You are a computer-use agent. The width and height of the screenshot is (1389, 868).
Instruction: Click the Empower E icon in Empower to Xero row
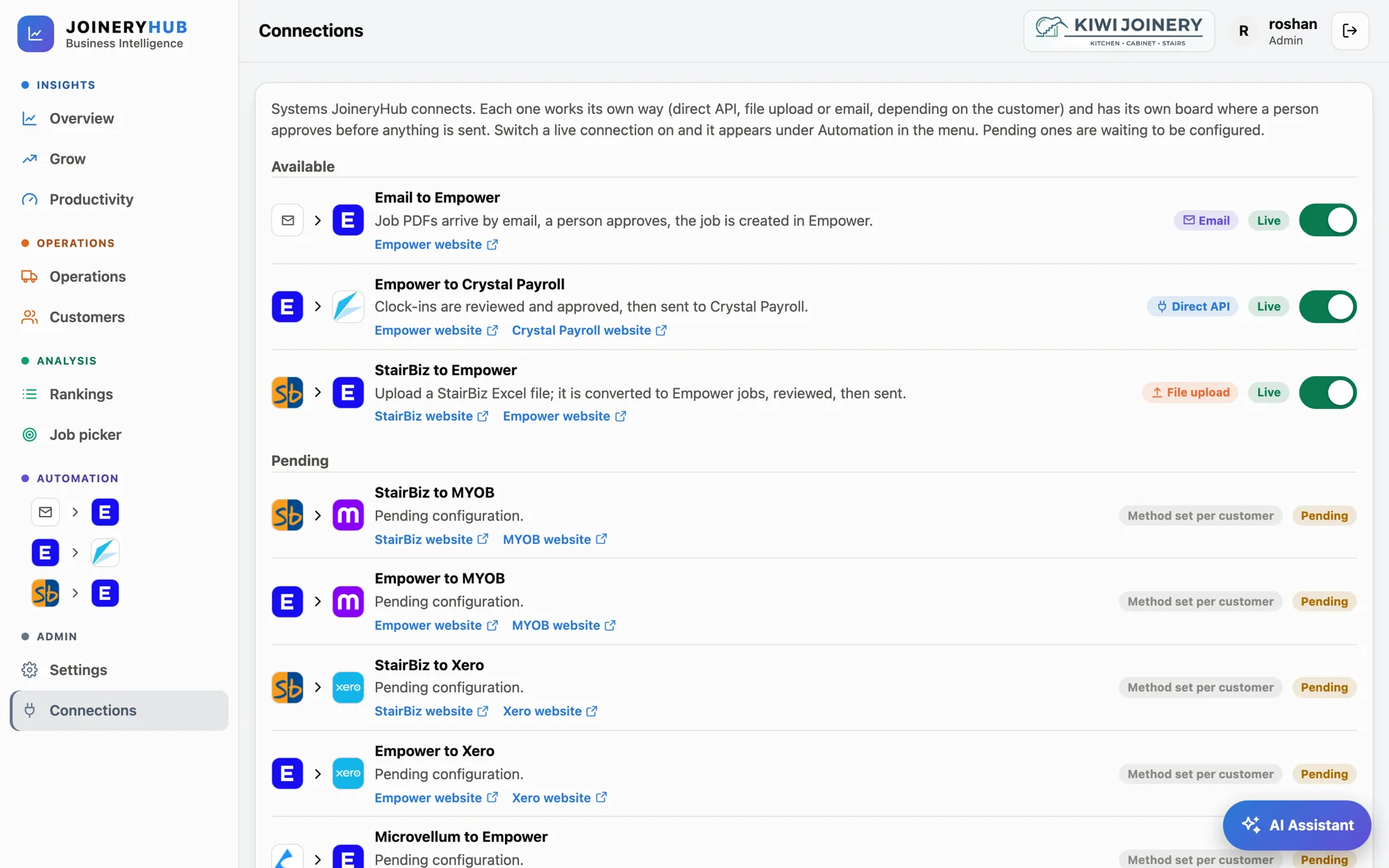tap(288, 774)
